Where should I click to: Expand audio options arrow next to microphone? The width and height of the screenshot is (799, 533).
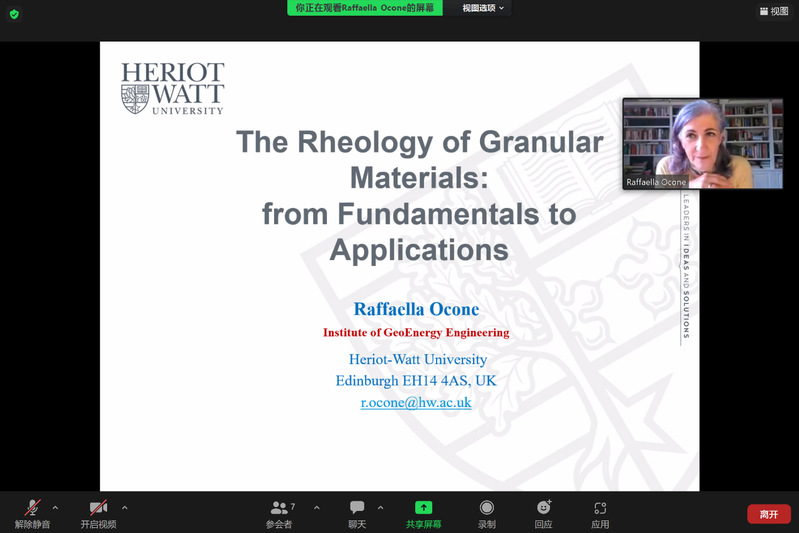pos(56,508)
